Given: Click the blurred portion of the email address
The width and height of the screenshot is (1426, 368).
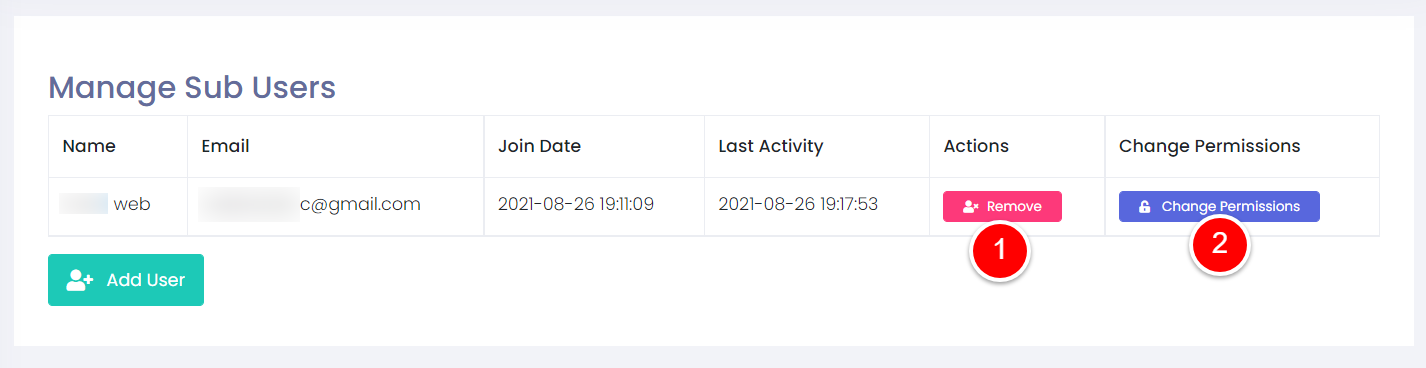Looking at the screenshot, I should click(249, 204).
